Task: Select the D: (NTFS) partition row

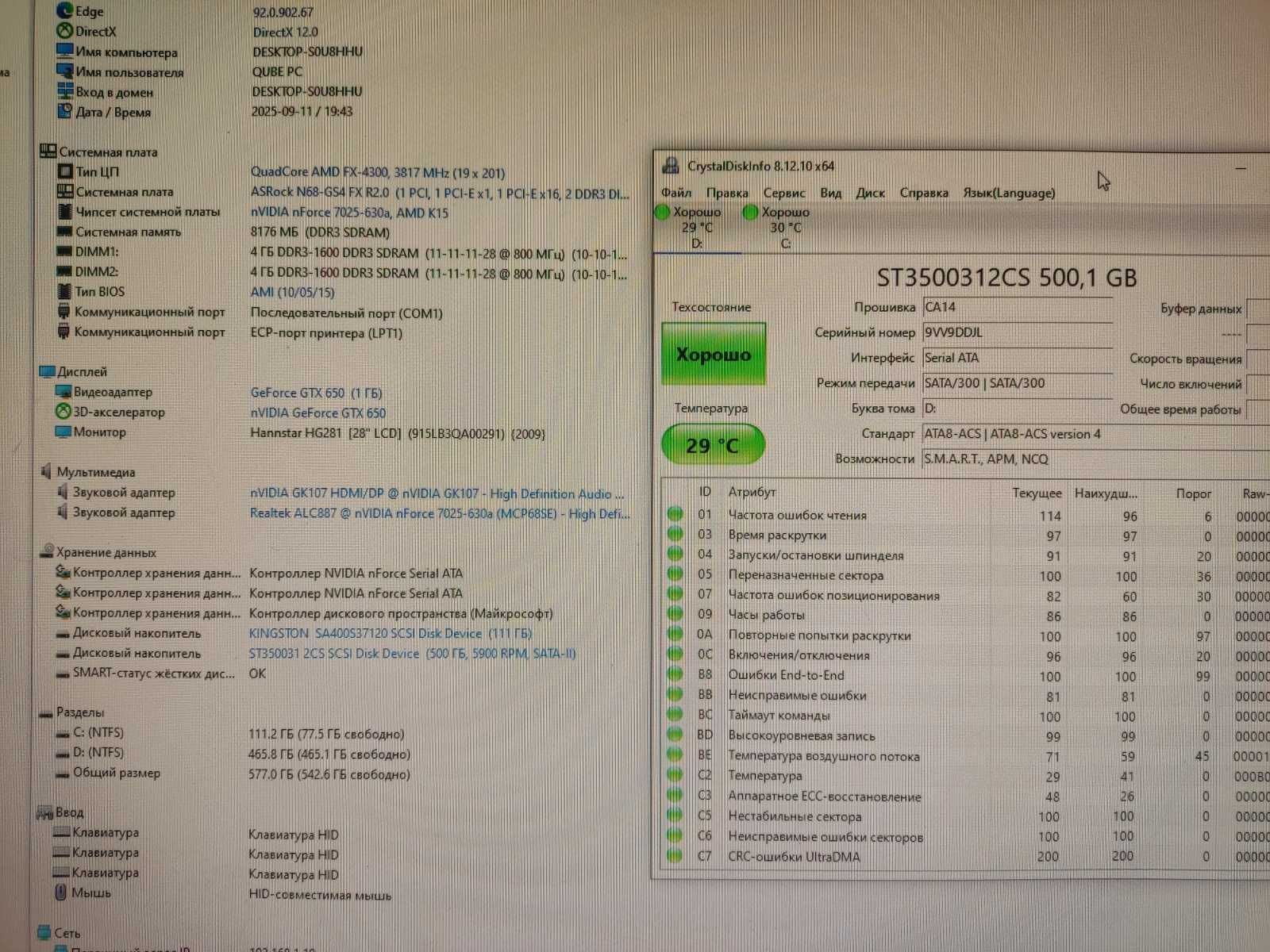Action: (234, 753)
